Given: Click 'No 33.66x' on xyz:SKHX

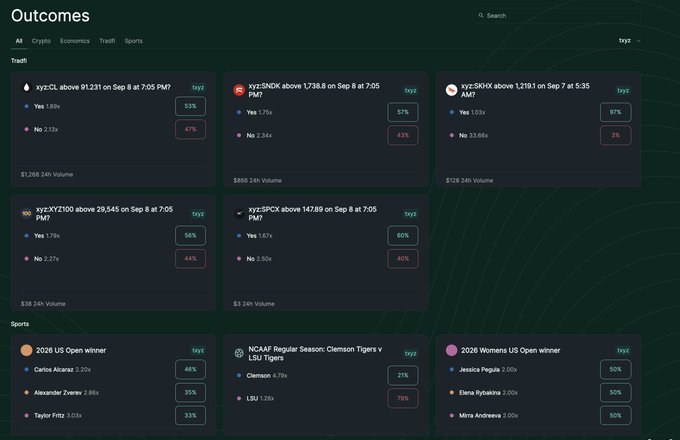Looking at the screenshot, I should point(474,135).
